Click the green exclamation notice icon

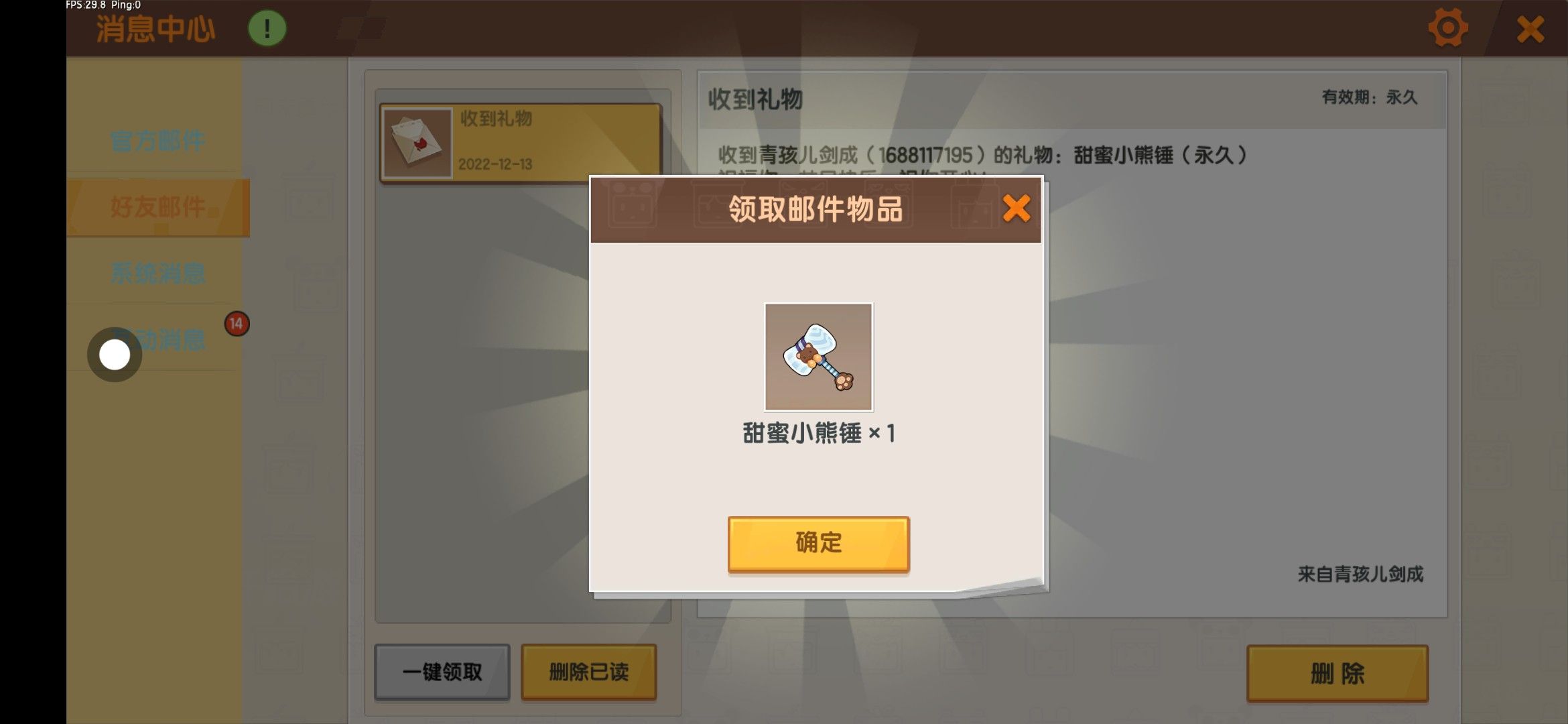[x=267, y=28]
